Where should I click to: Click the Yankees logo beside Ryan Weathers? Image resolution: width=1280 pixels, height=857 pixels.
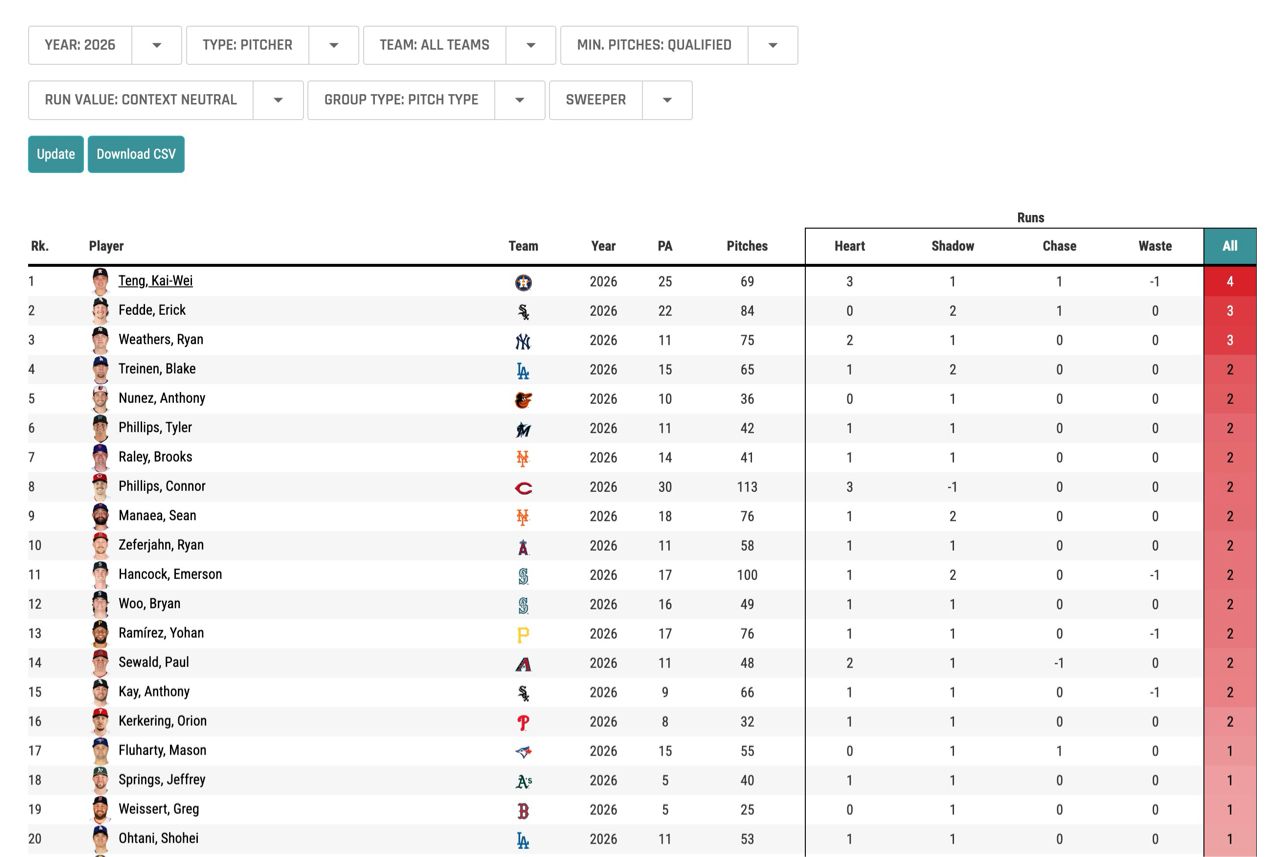click(523, 341)
